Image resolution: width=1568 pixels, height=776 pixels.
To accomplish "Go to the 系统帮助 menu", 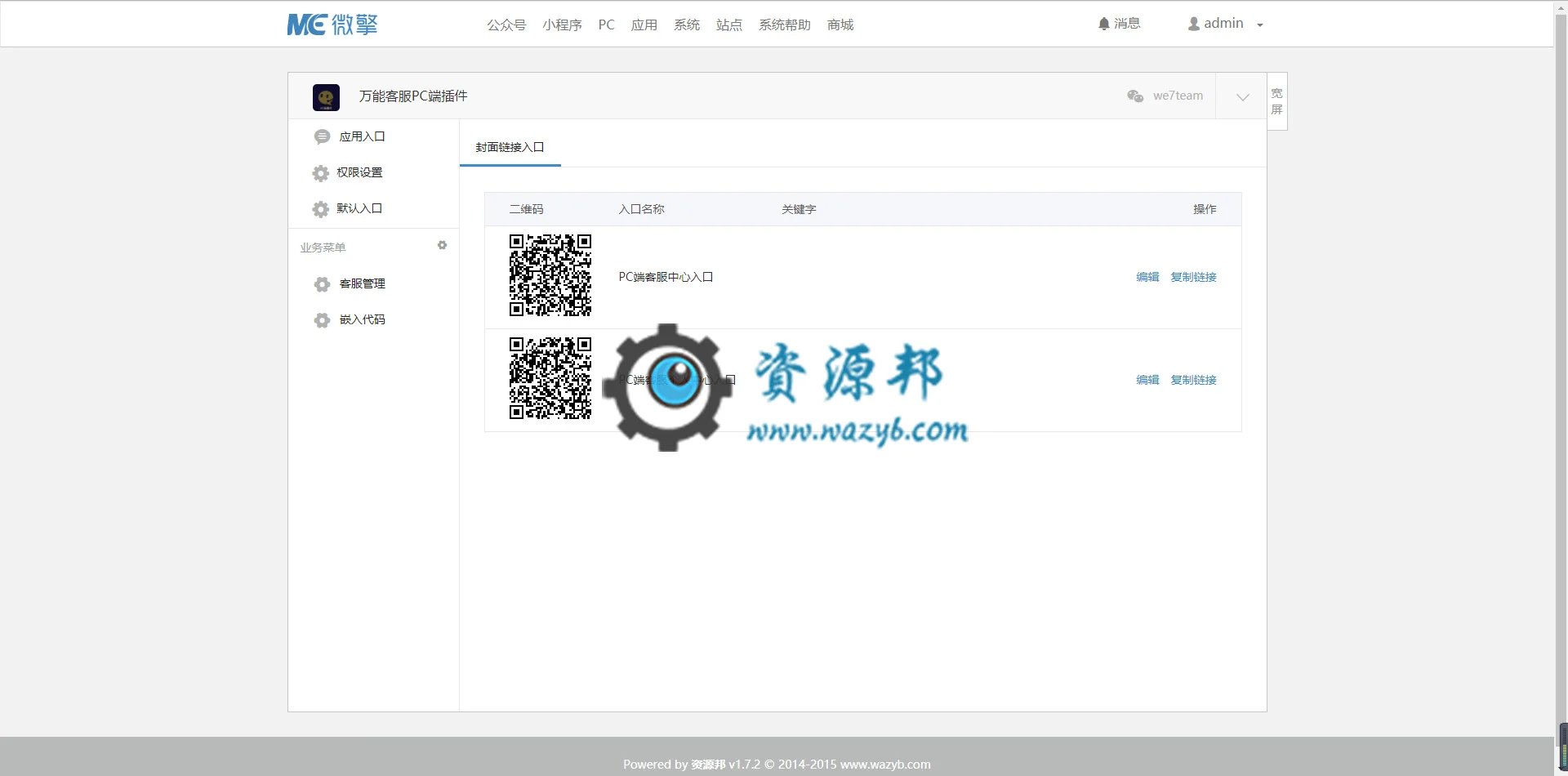I will tap(784, 25).
